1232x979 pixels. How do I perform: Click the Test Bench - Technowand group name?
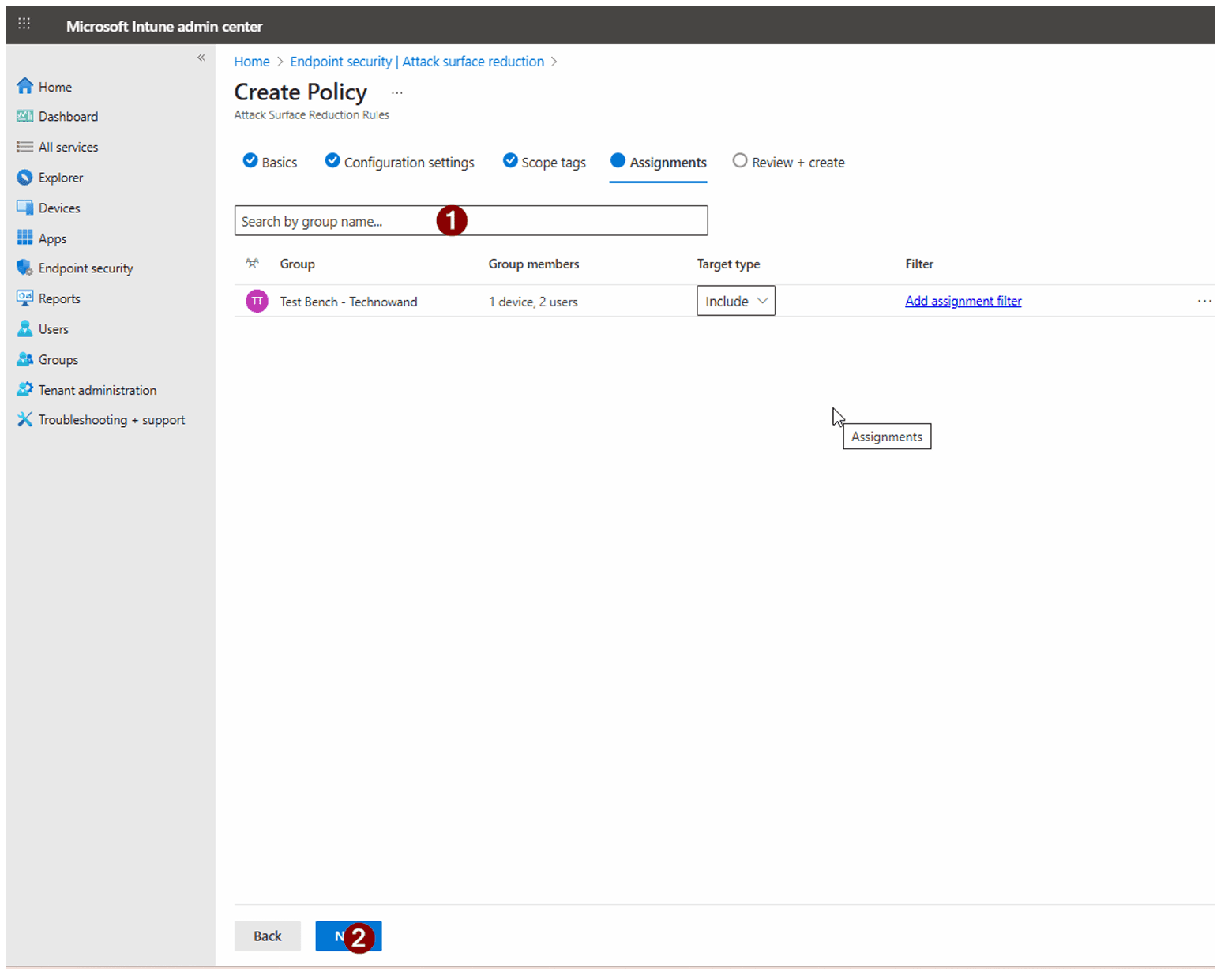(349, 302)
